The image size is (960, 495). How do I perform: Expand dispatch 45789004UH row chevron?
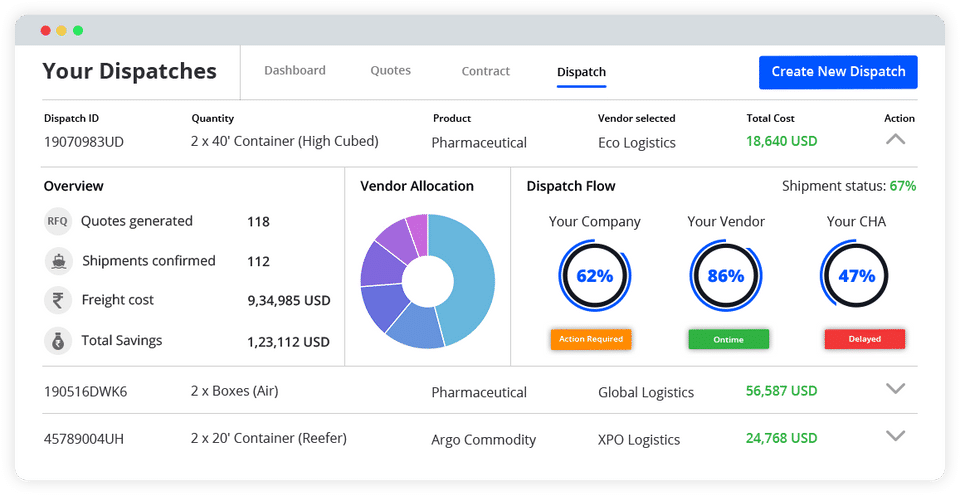tap(895, 436)
